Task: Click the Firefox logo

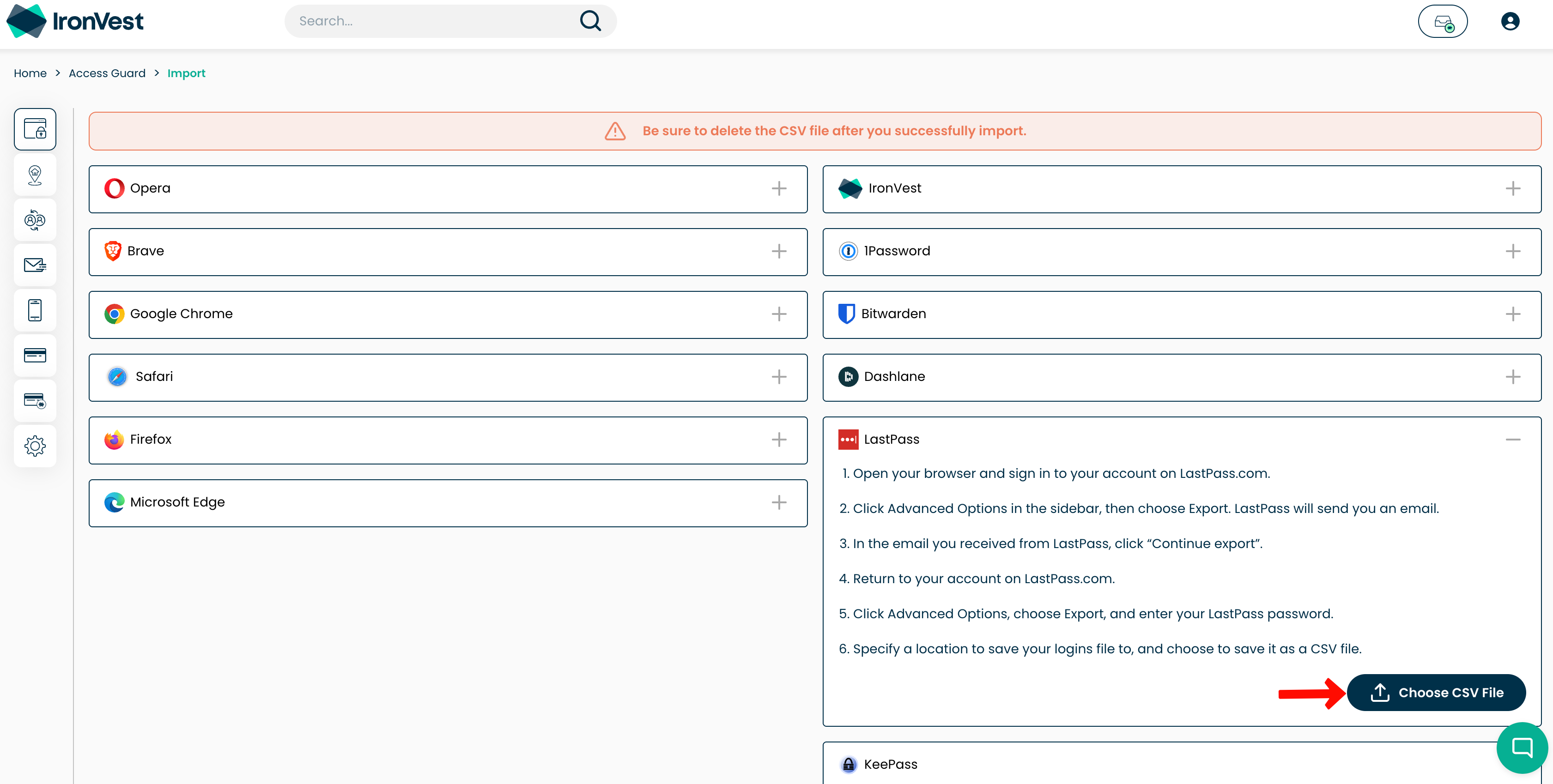Action: 114,439
